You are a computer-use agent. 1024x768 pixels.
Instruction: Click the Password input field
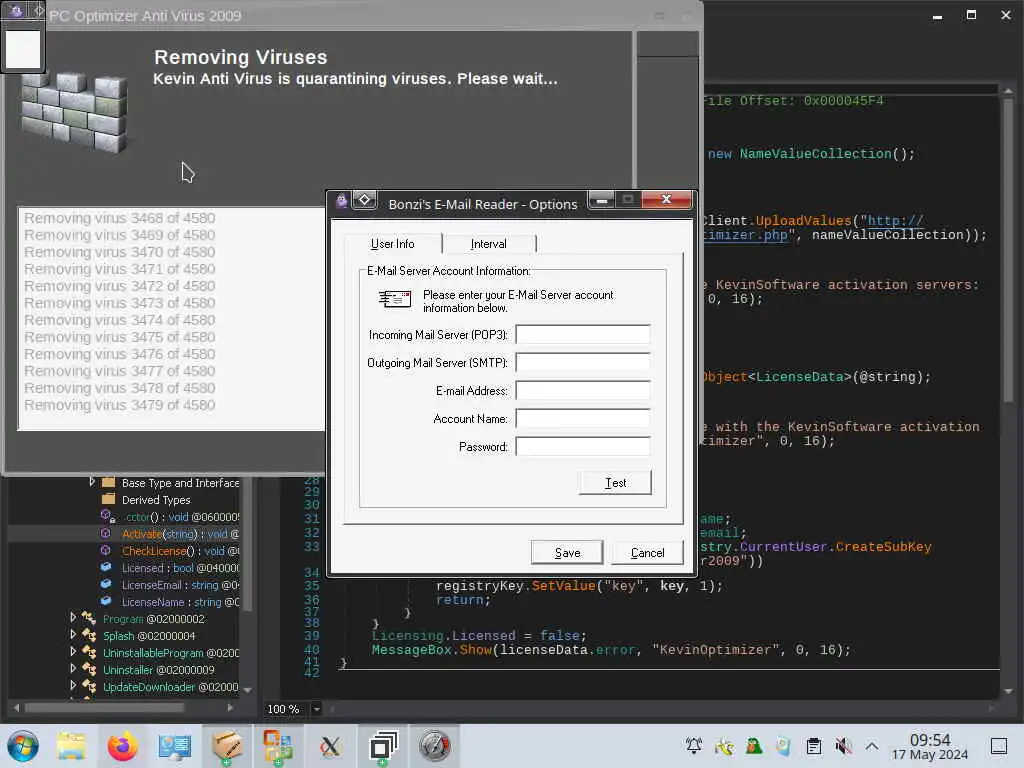[583, 447]
